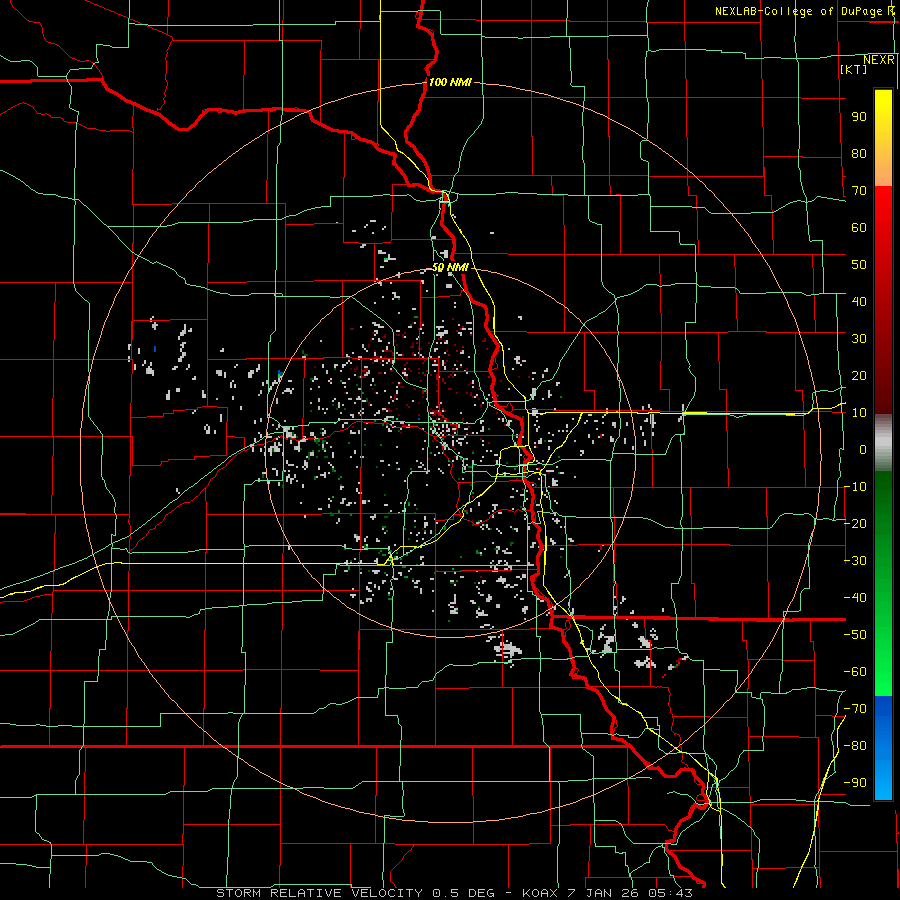Click the dark green segment near -20 KT

point(883,517)
